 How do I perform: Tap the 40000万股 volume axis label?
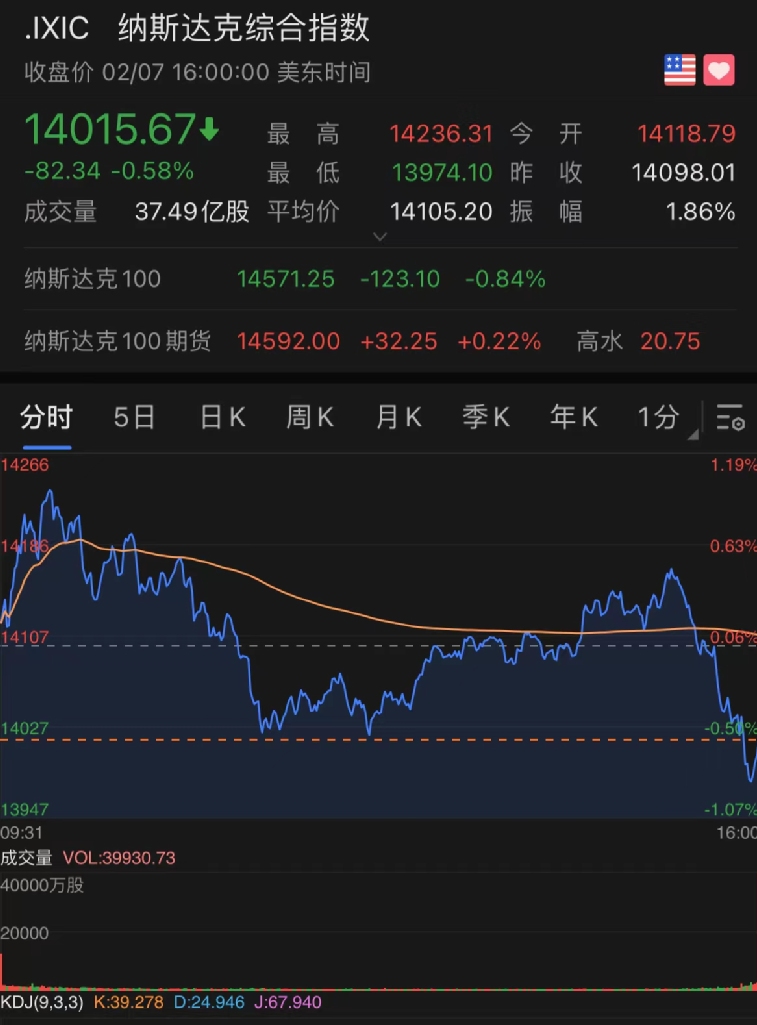[x=42, y=885]
